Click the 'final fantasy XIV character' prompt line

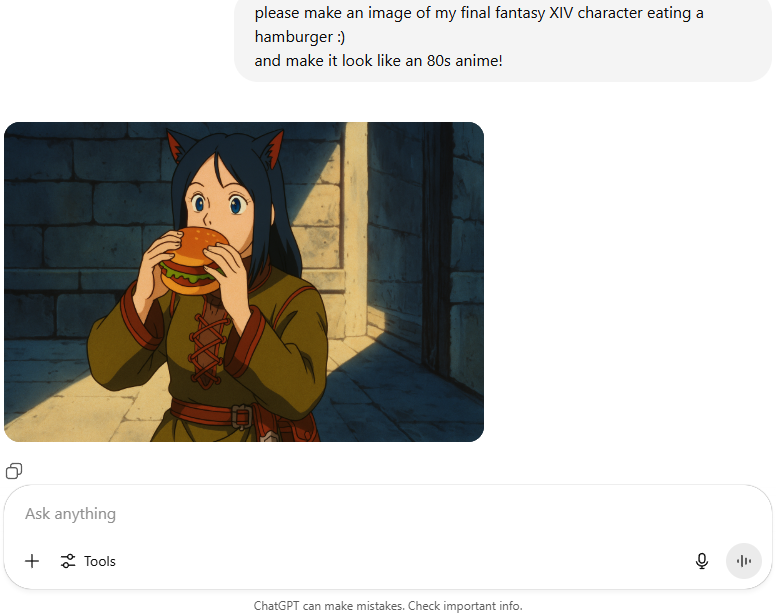pos(479,13)
